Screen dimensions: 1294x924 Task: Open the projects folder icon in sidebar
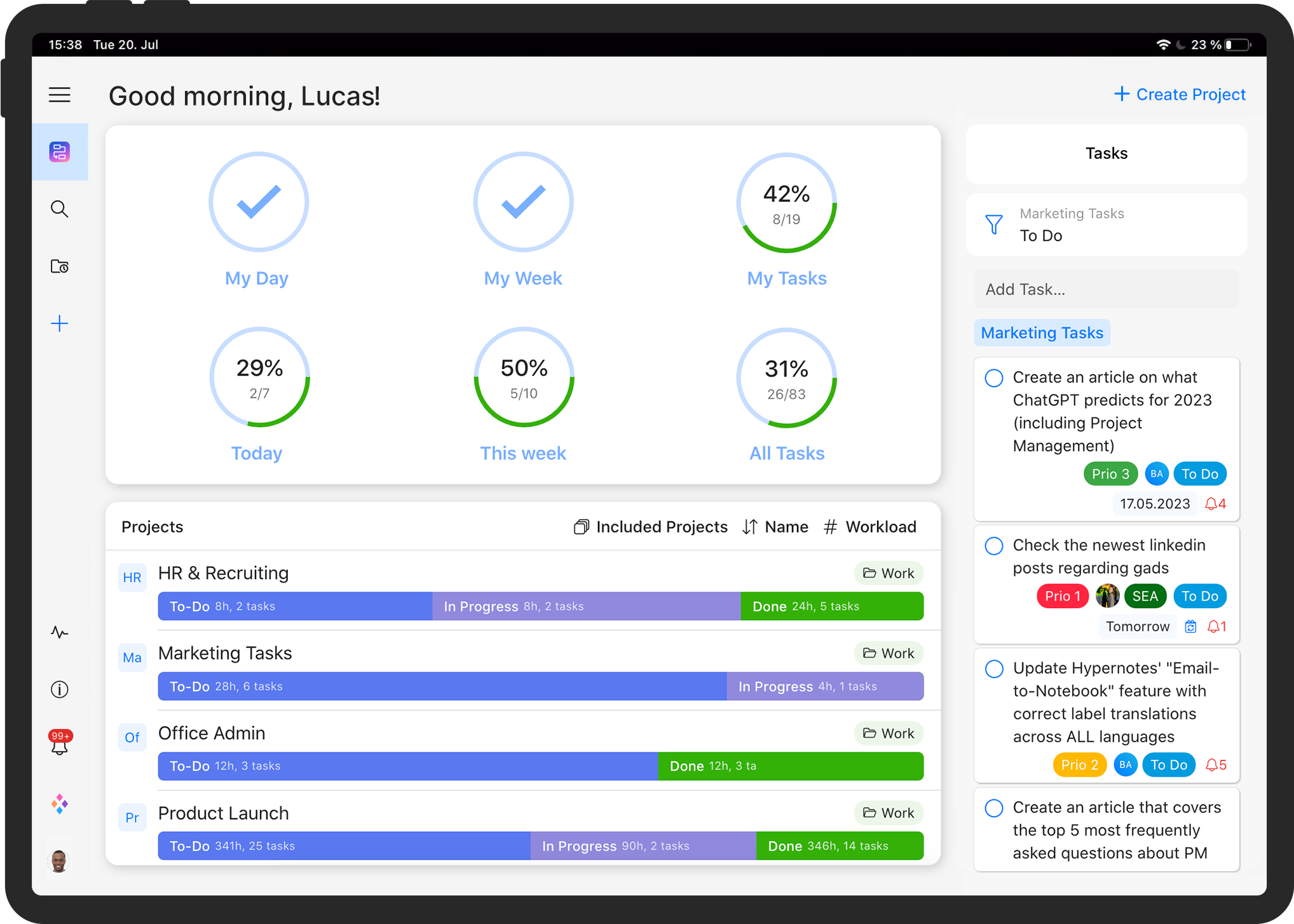pyautogui.click(x=60, y=266)
